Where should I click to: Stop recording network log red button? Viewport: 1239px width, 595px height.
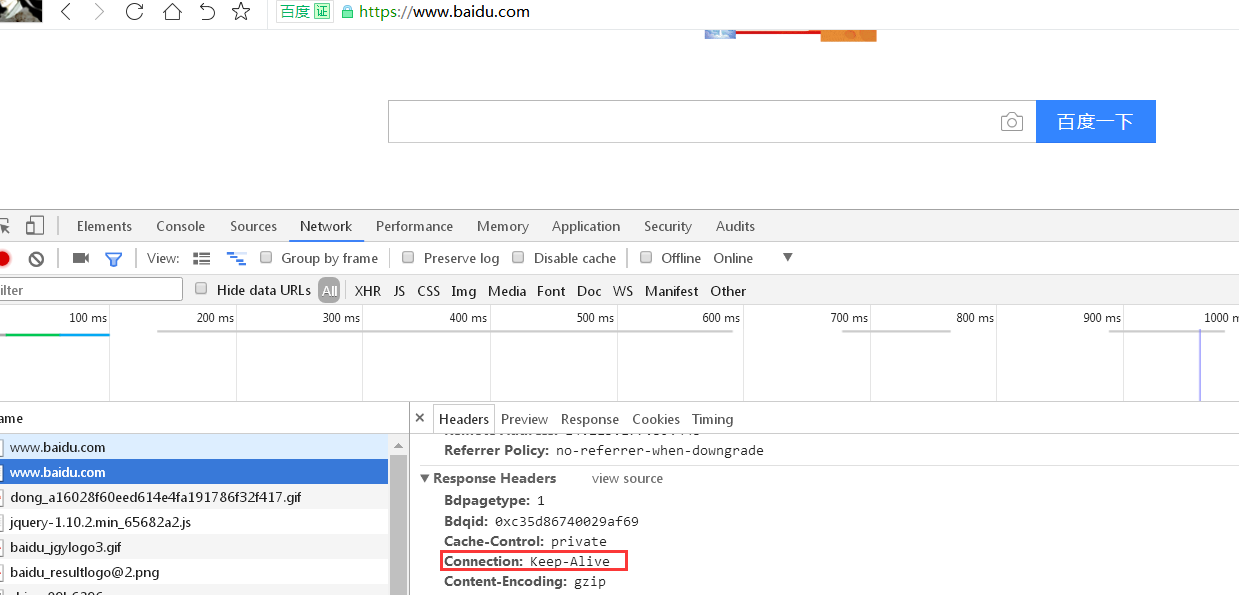point(4,258)
